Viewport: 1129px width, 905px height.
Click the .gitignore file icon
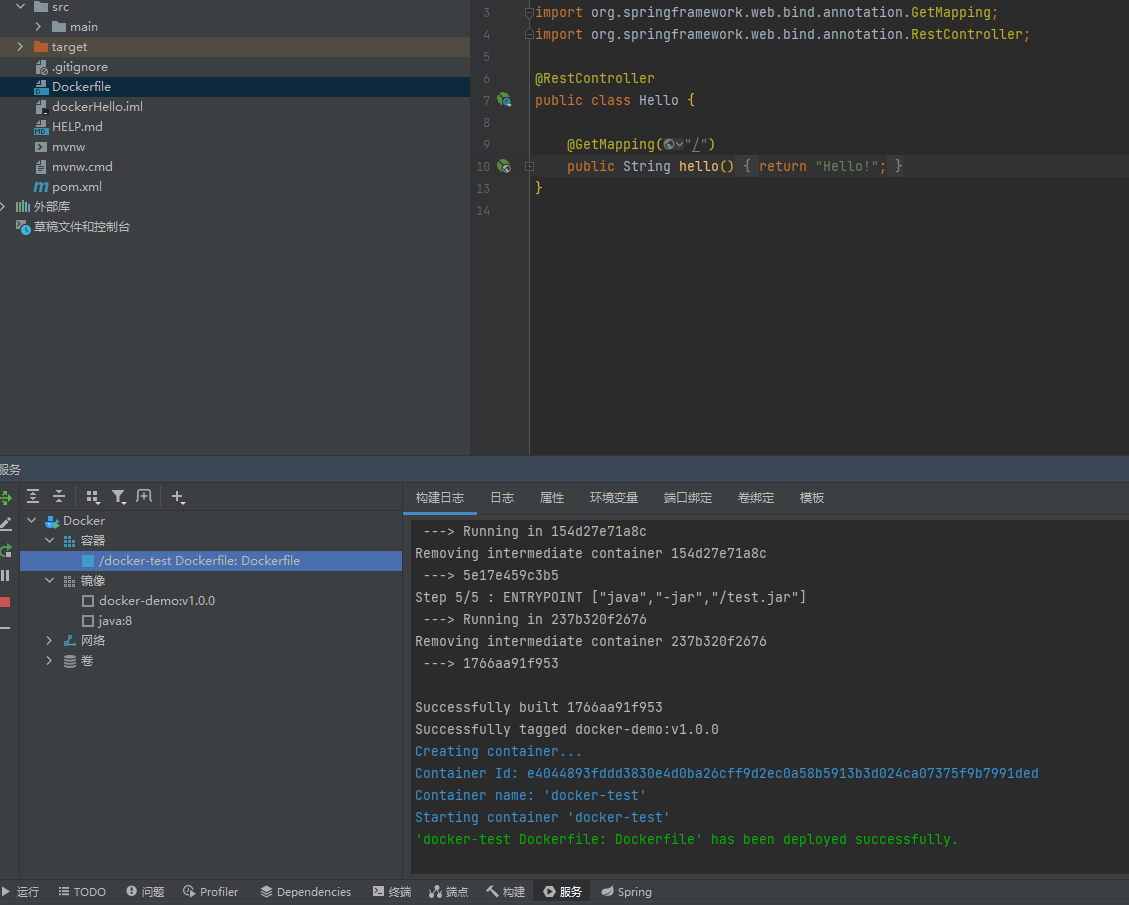click(41, 67)
